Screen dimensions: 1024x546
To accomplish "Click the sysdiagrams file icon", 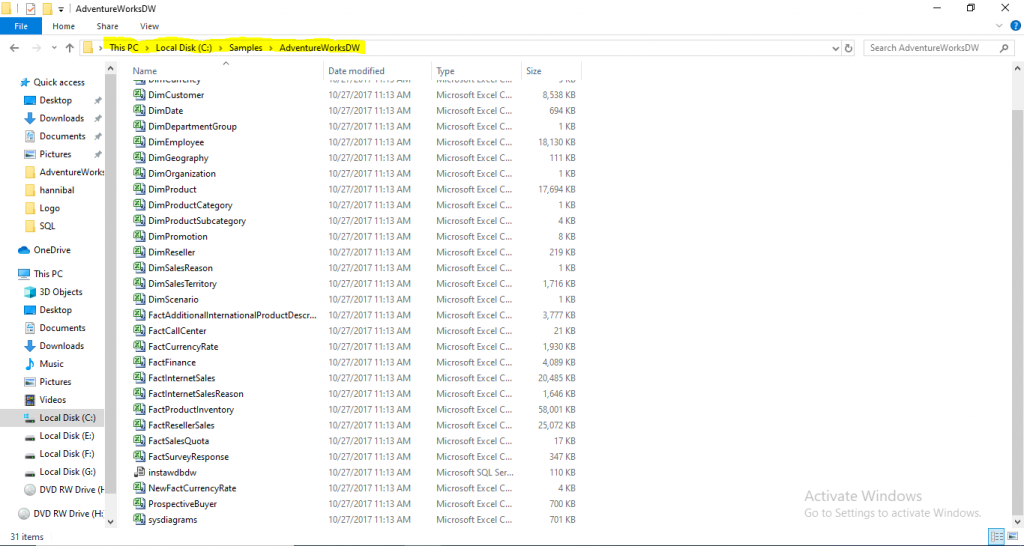I will (x=138, y=519).
